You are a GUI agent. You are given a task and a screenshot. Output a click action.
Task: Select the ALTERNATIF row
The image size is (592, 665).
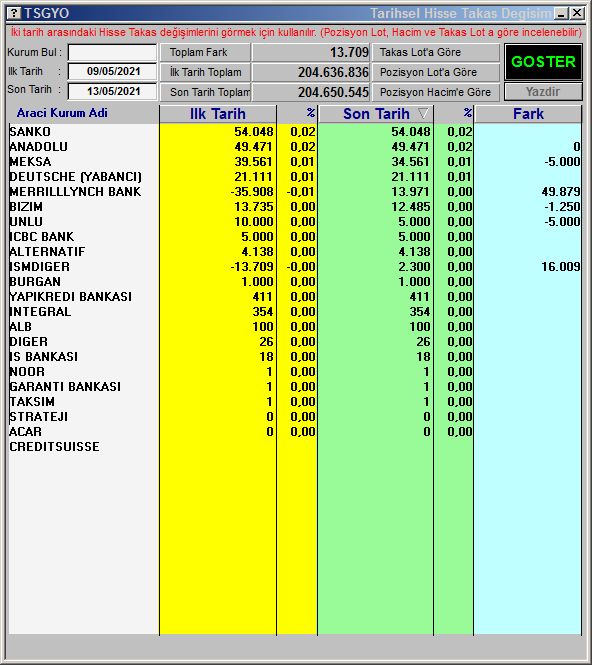295,251
